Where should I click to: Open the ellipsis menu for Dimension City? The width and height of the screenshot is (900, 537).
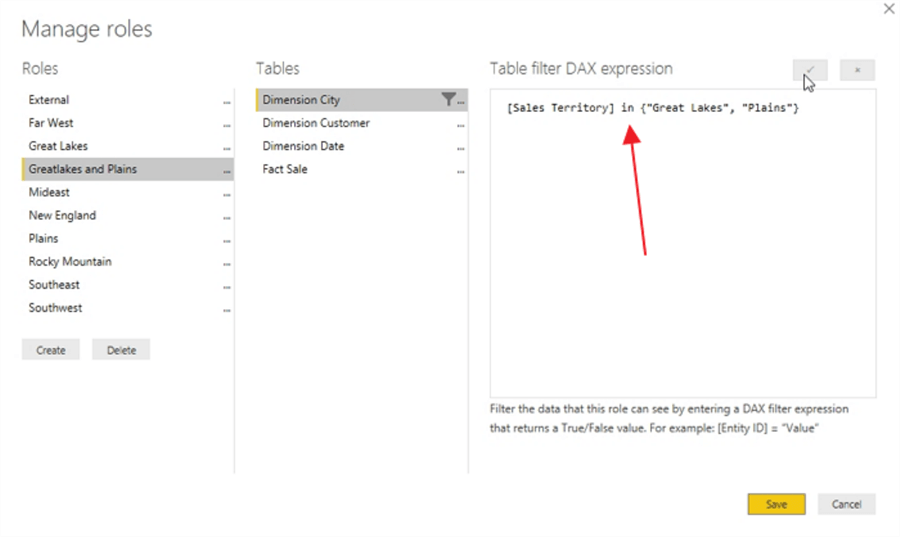(x=461, y=101)
